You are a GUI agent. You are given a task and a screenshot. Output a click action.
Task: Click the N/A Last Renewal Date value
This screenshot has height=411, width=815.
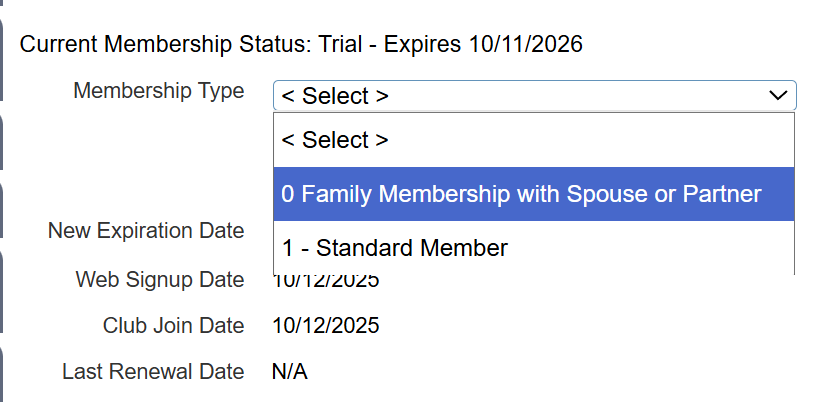(x=289, y=372)
